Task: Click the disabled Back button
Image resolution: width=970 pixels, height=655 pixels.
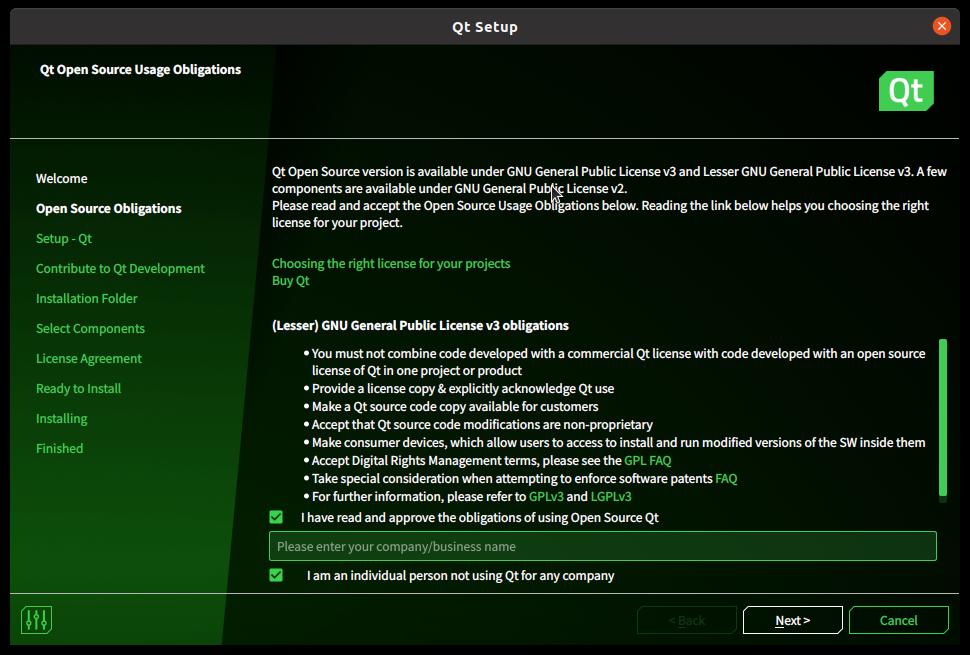Action: tap(687, 620)
